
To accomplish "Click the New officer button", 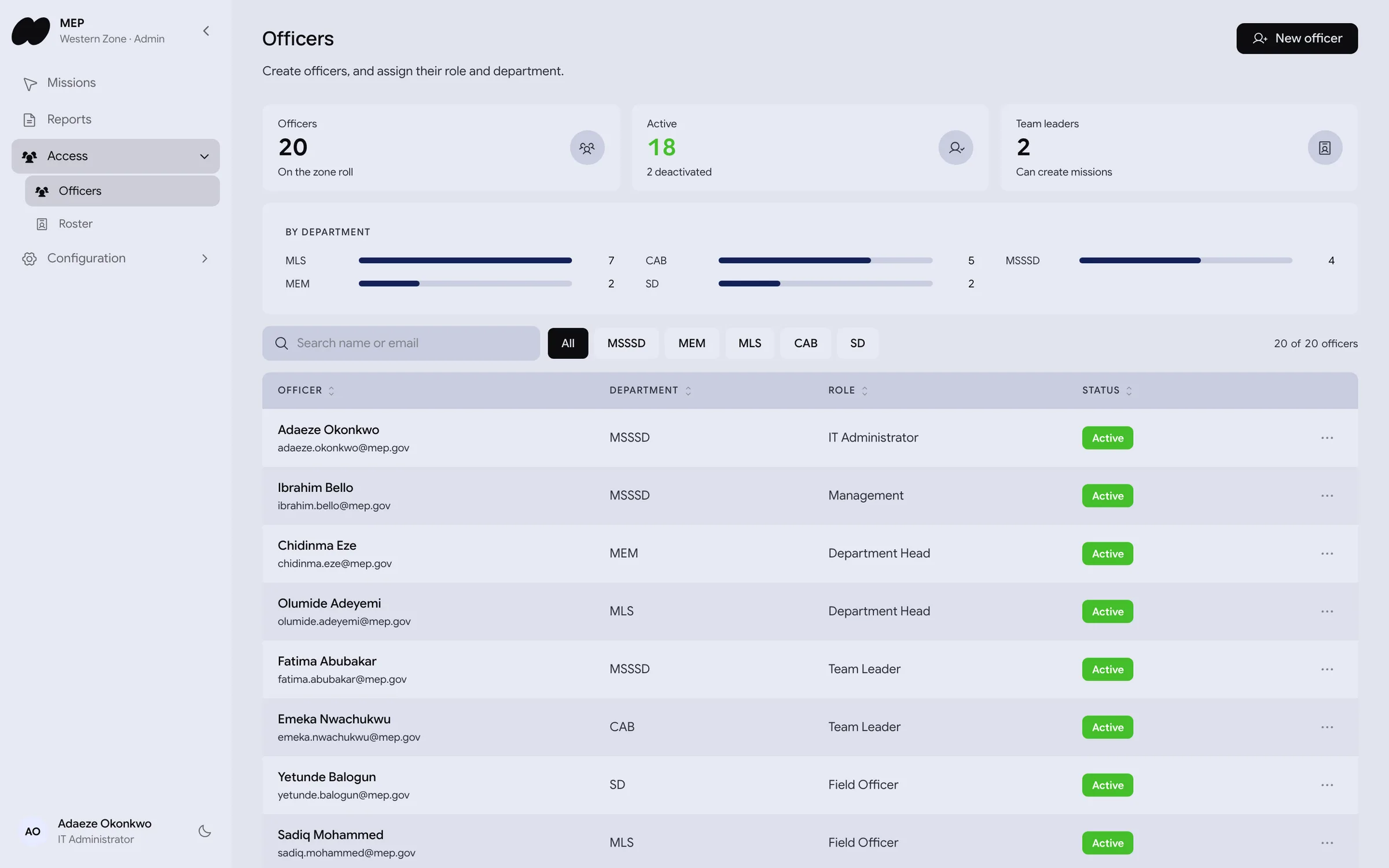I will tap(1297, 38).
